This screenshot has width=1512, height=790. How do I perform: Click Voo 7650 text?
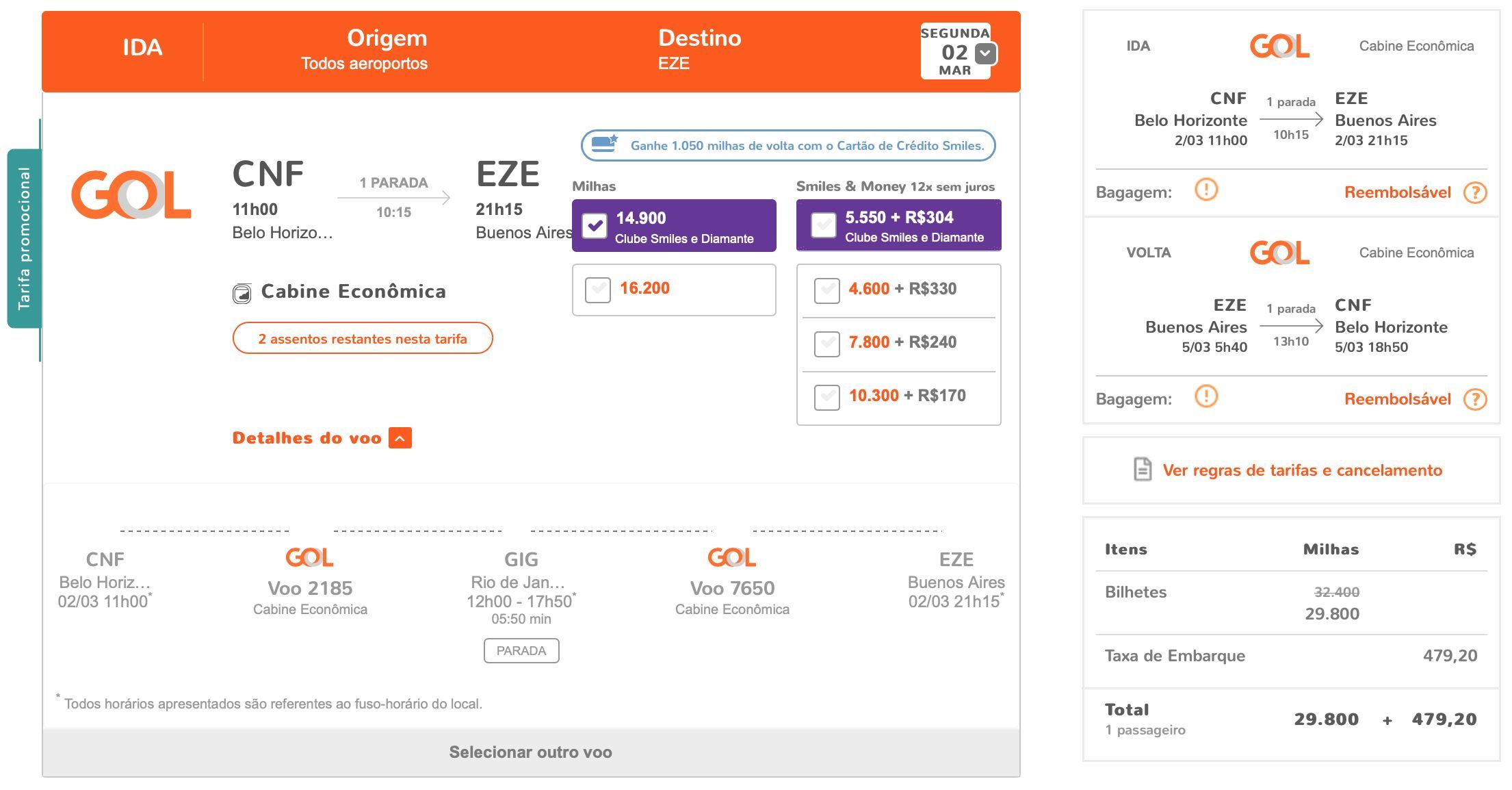pos(732,589)
